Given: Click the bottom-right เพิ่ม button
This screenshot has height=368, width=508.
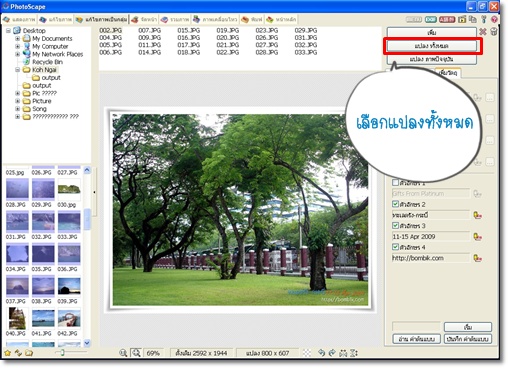Looking at the screenshot, I should click(x=468, y=327).
